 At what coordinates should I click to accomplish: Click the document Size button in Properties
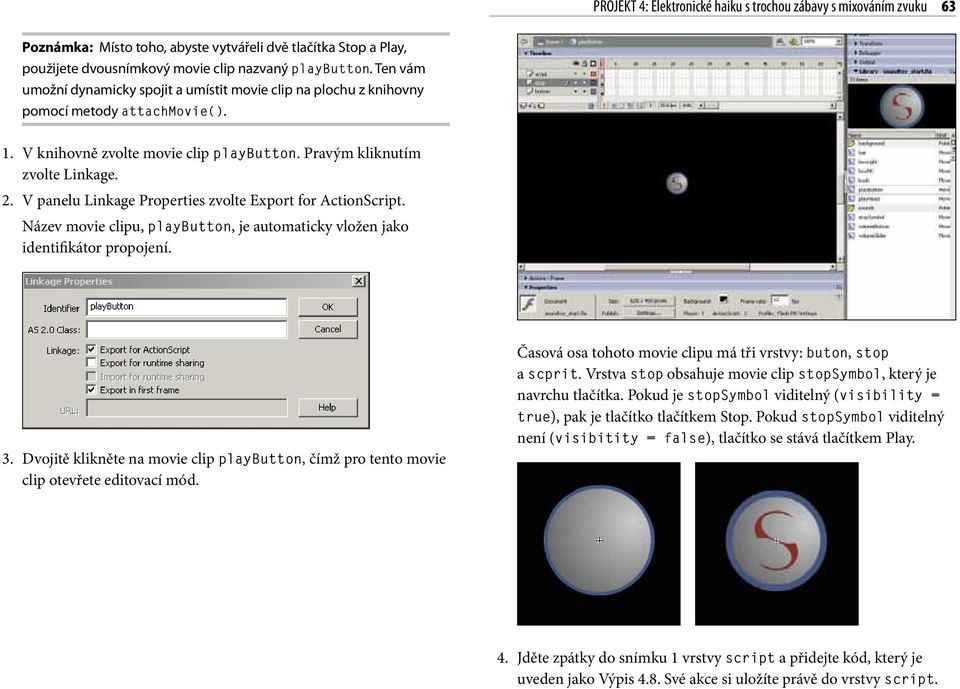tap(648, 301)
